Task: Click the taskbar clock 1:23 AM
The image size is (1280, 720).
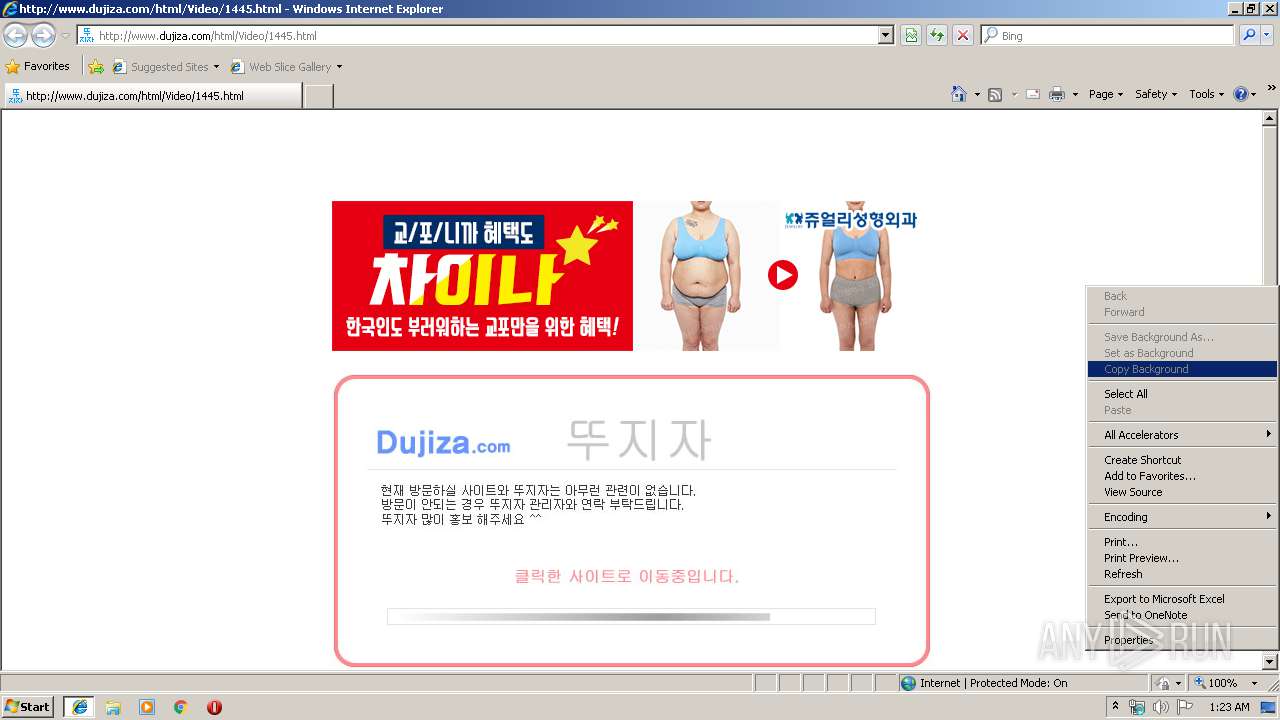Action: tap(1229, 707)
